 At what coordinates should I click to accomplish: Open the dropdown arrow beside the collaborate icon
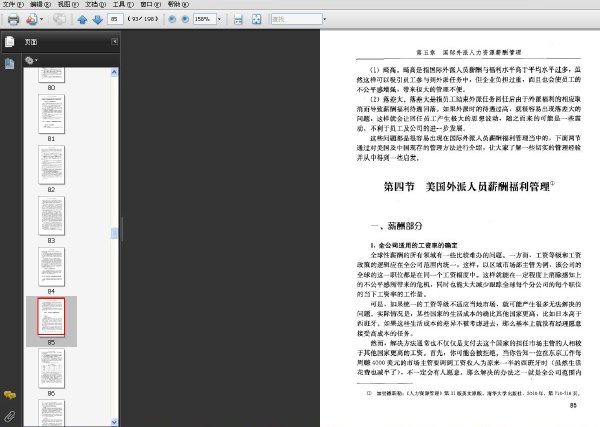[x=42, y=19]
